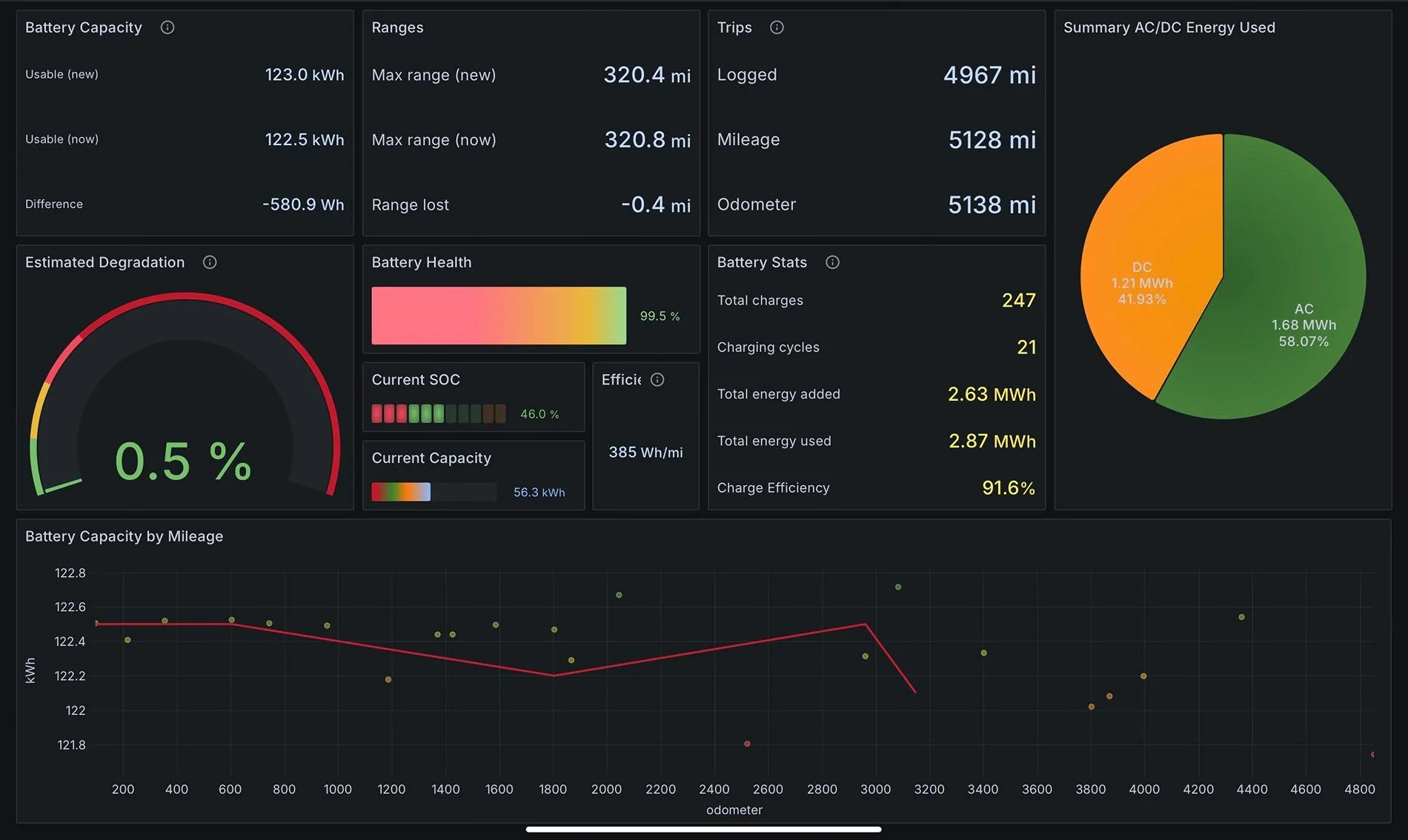This screenshot has width=1408, height=840.
Task: Click the 2.87 MWh energy used value
Action: pyautogui.click(x=992, y=441)
